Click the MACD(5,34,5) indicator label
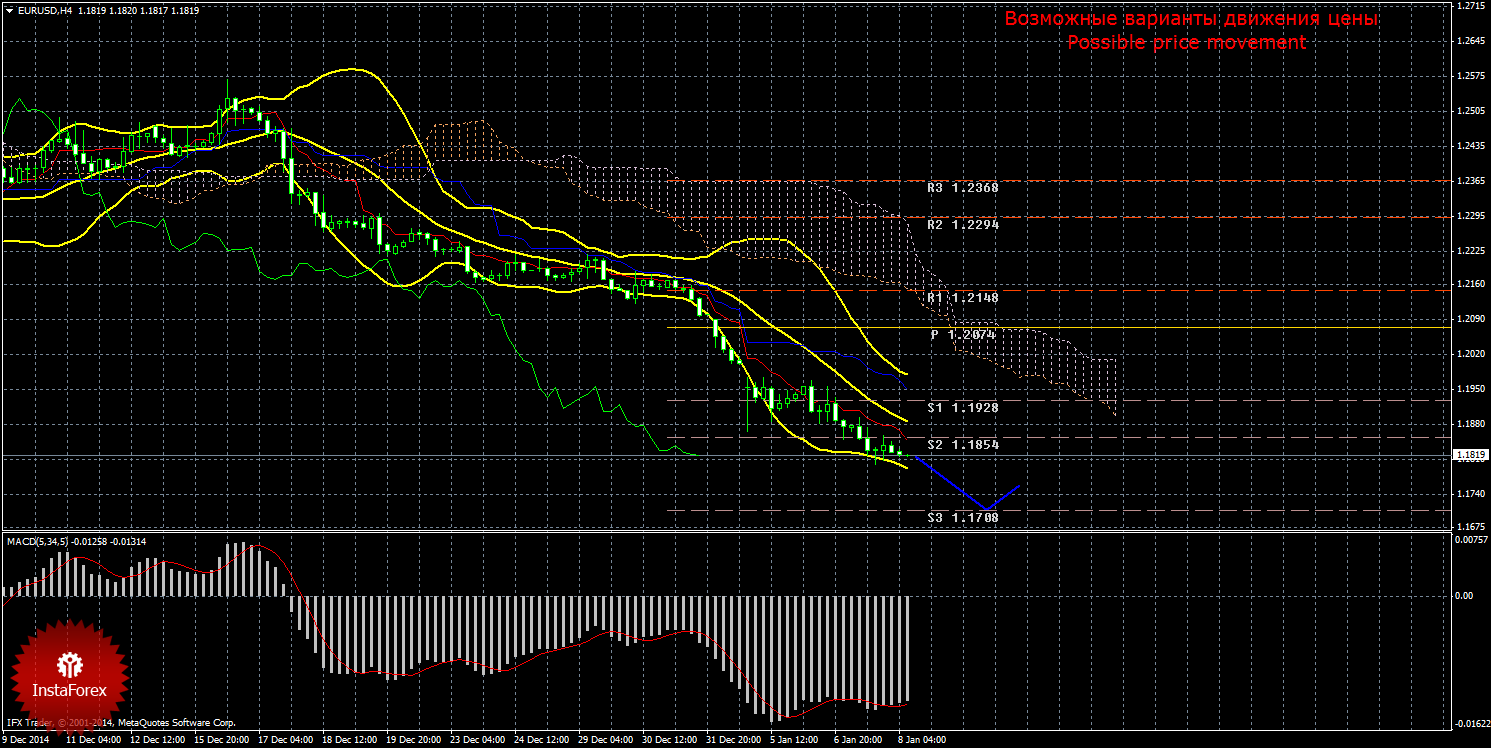1491x748 pixels. click(x=38, y=541)
